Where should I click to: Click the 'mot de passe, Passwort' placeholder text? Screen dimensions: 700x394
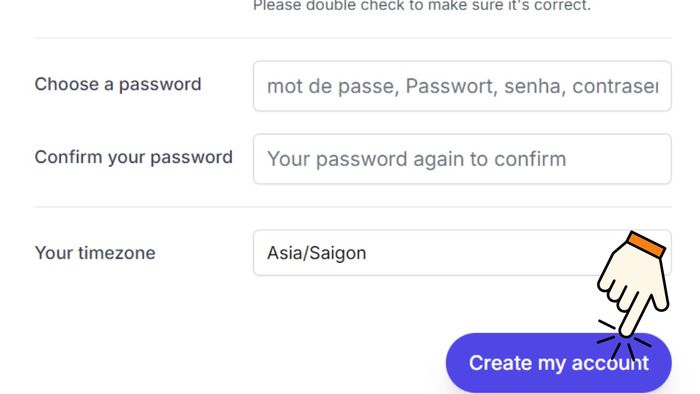(x=382, y=86)
